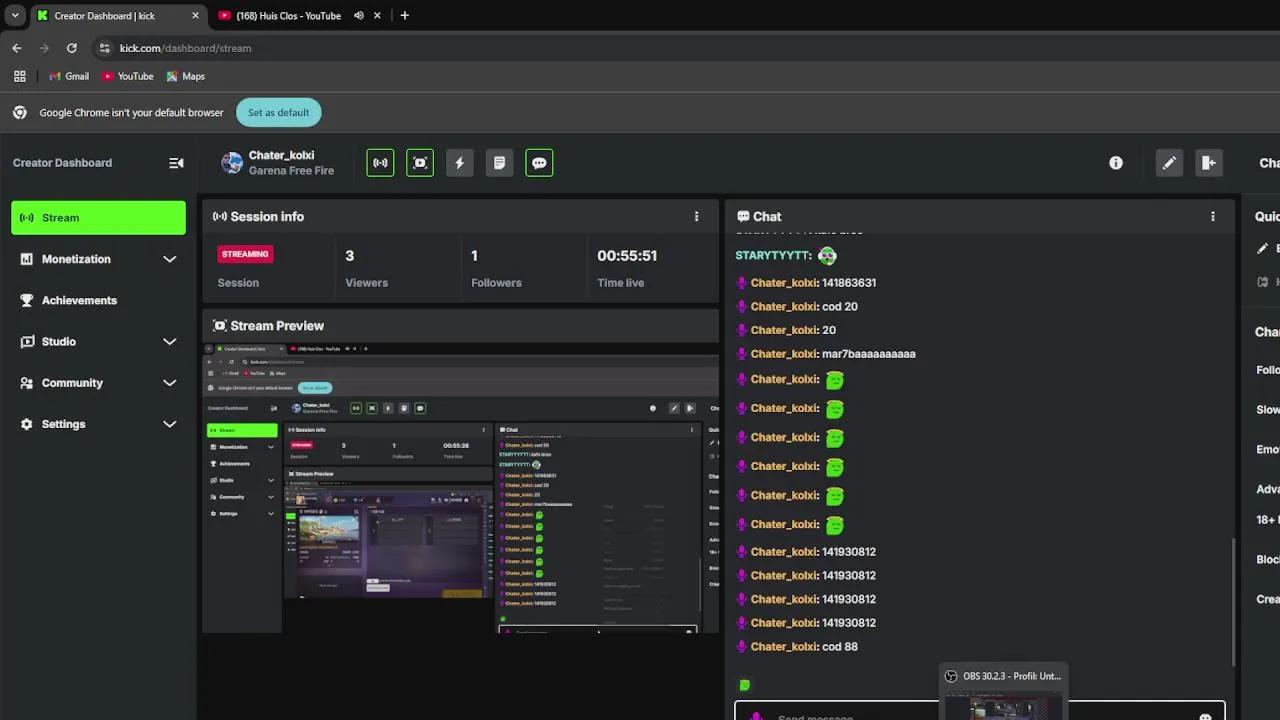Toggle the Chat panel toolbar icon

tap(539, 163)
